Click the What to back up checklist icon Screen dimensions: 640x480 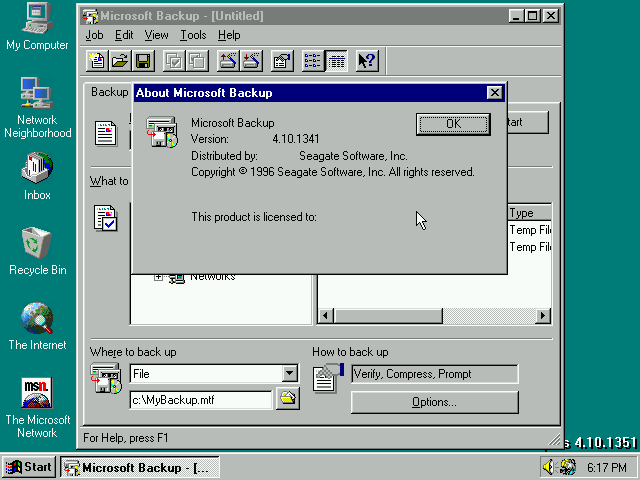(106, 218)
